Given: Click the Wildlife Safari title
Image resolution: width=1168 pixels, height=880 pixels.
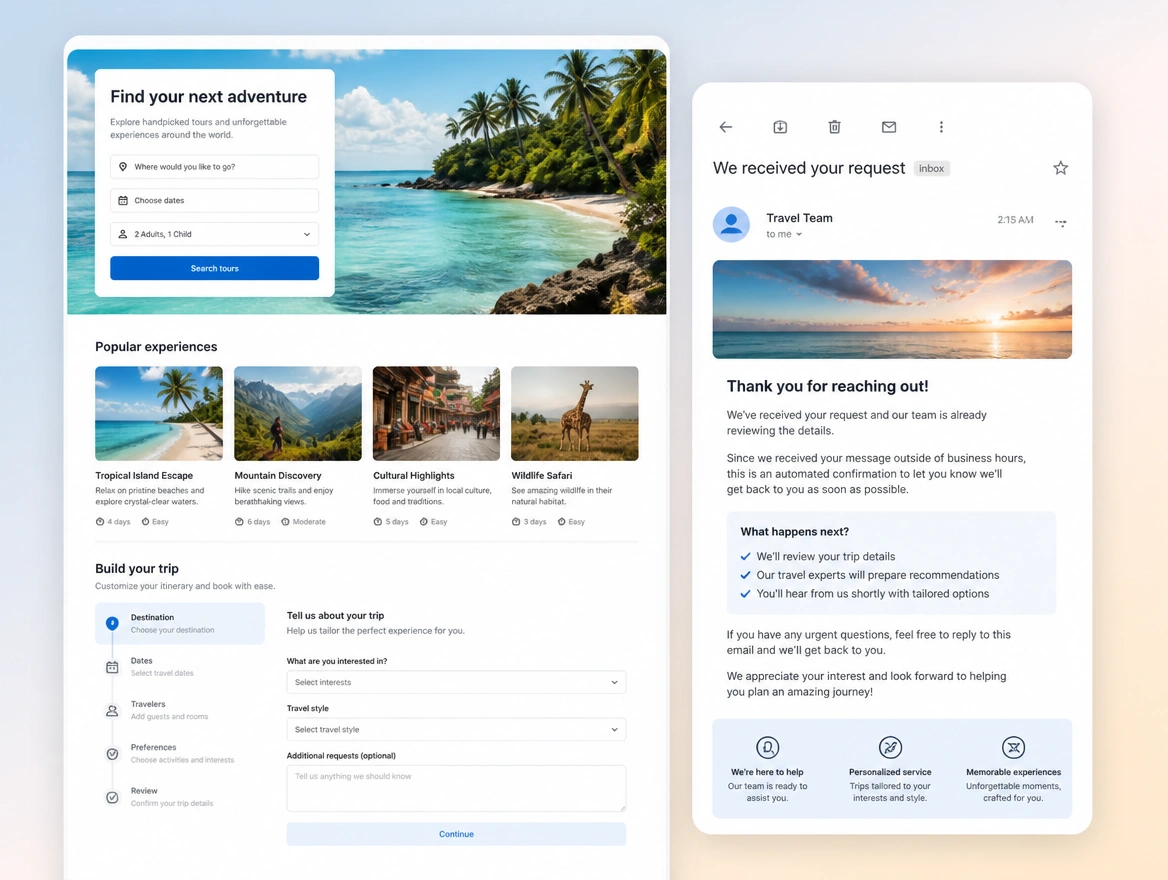Looking at the screenshot, I should pyautogui.click(x=542, y=475).
